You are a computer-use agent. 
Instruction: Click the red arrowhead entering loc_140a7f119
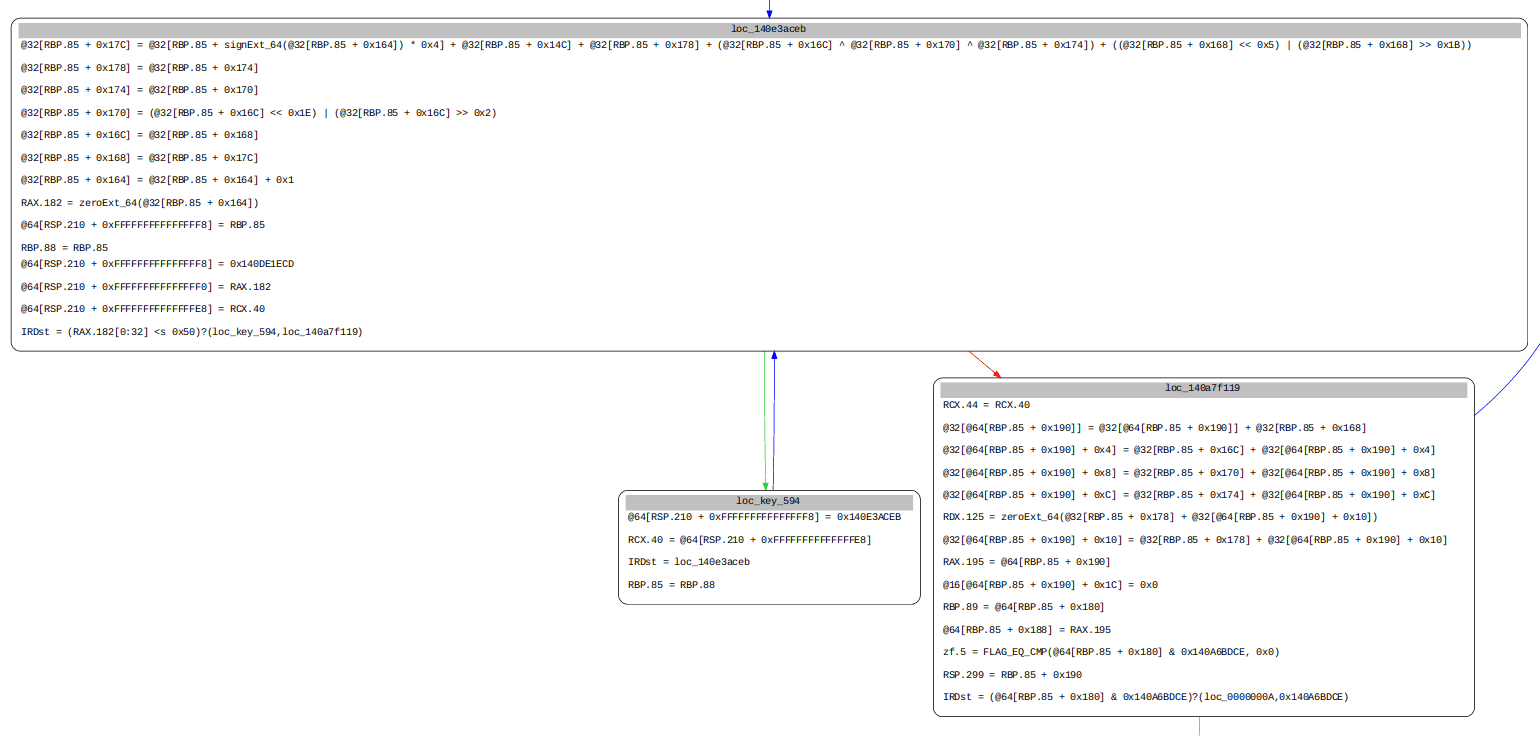tap(996, 374)
